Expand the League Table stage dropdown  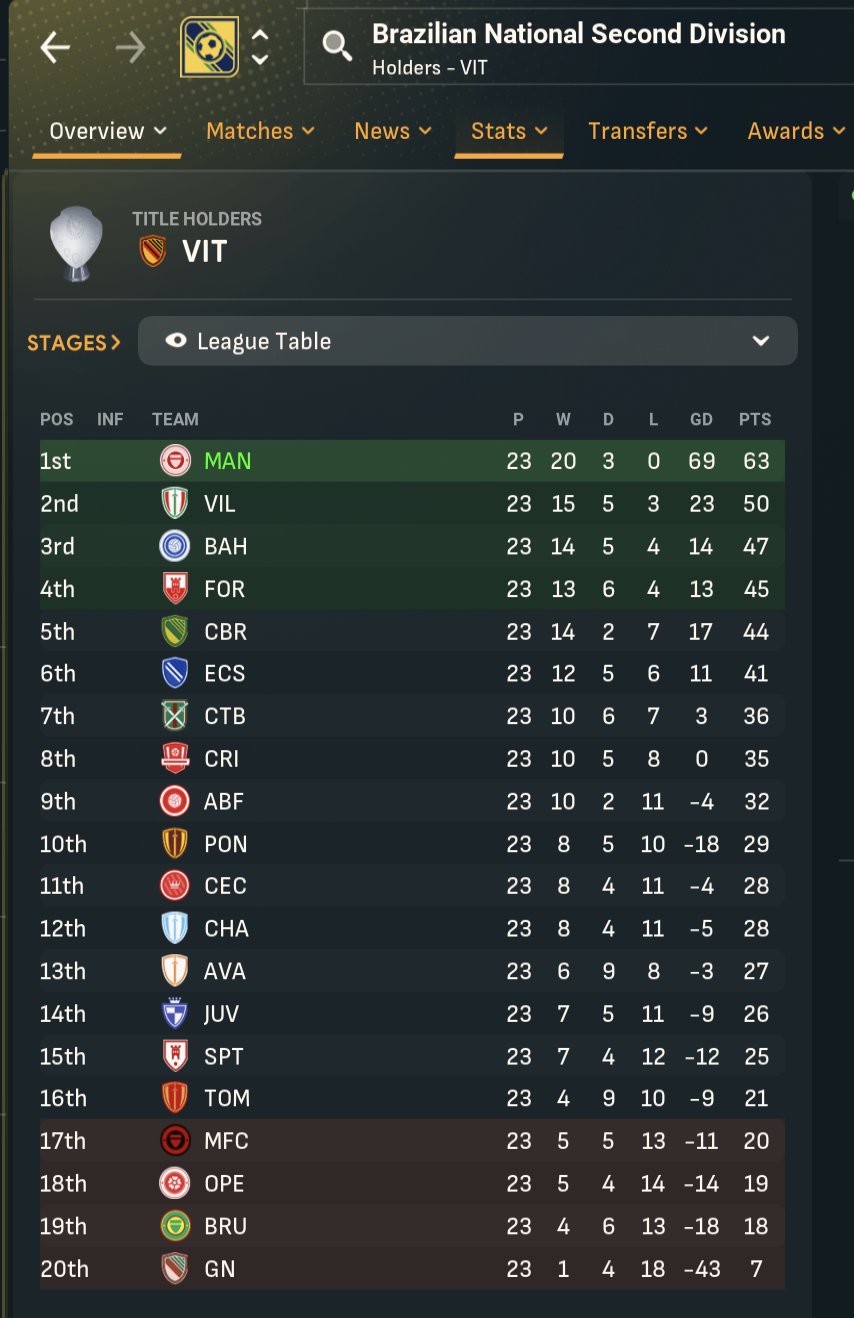[x=761, y=341]
